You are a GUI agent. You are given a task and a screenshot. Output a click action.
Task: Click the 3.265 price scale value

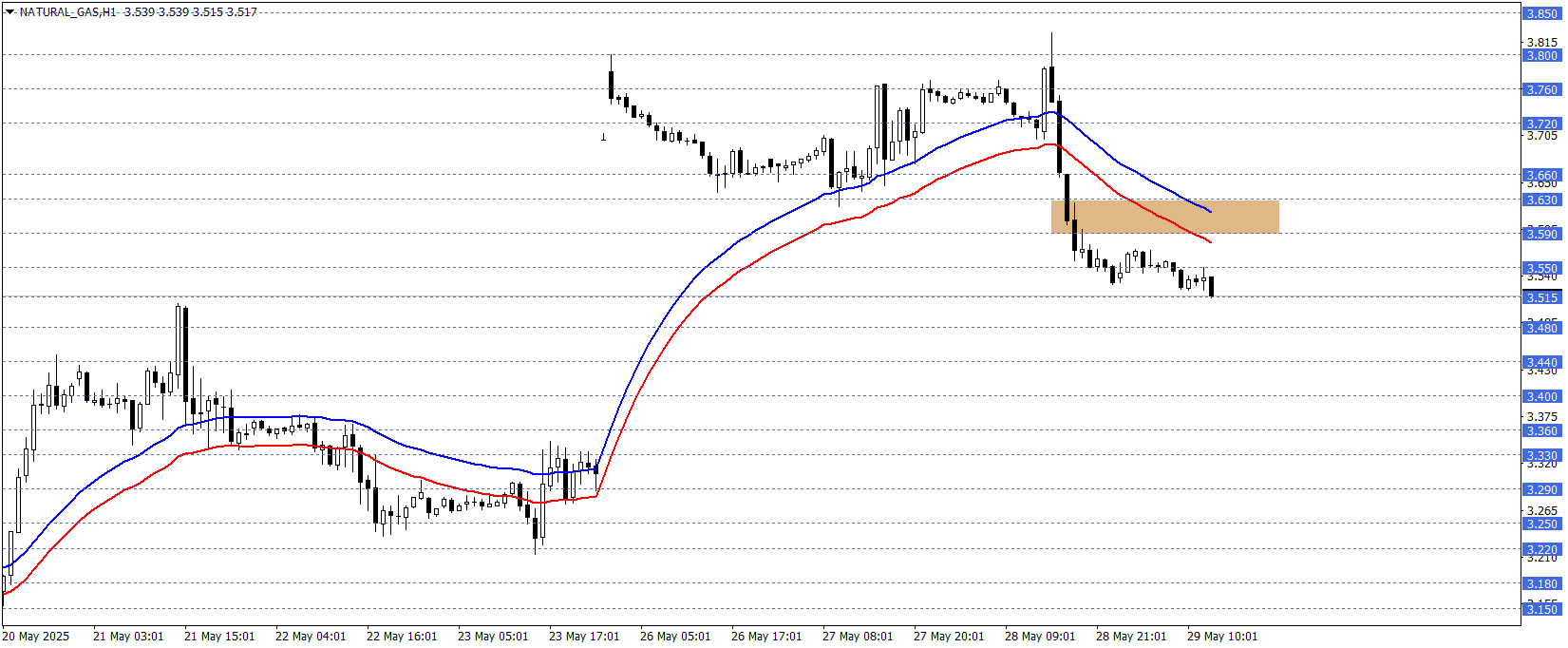pos(1541,511)
